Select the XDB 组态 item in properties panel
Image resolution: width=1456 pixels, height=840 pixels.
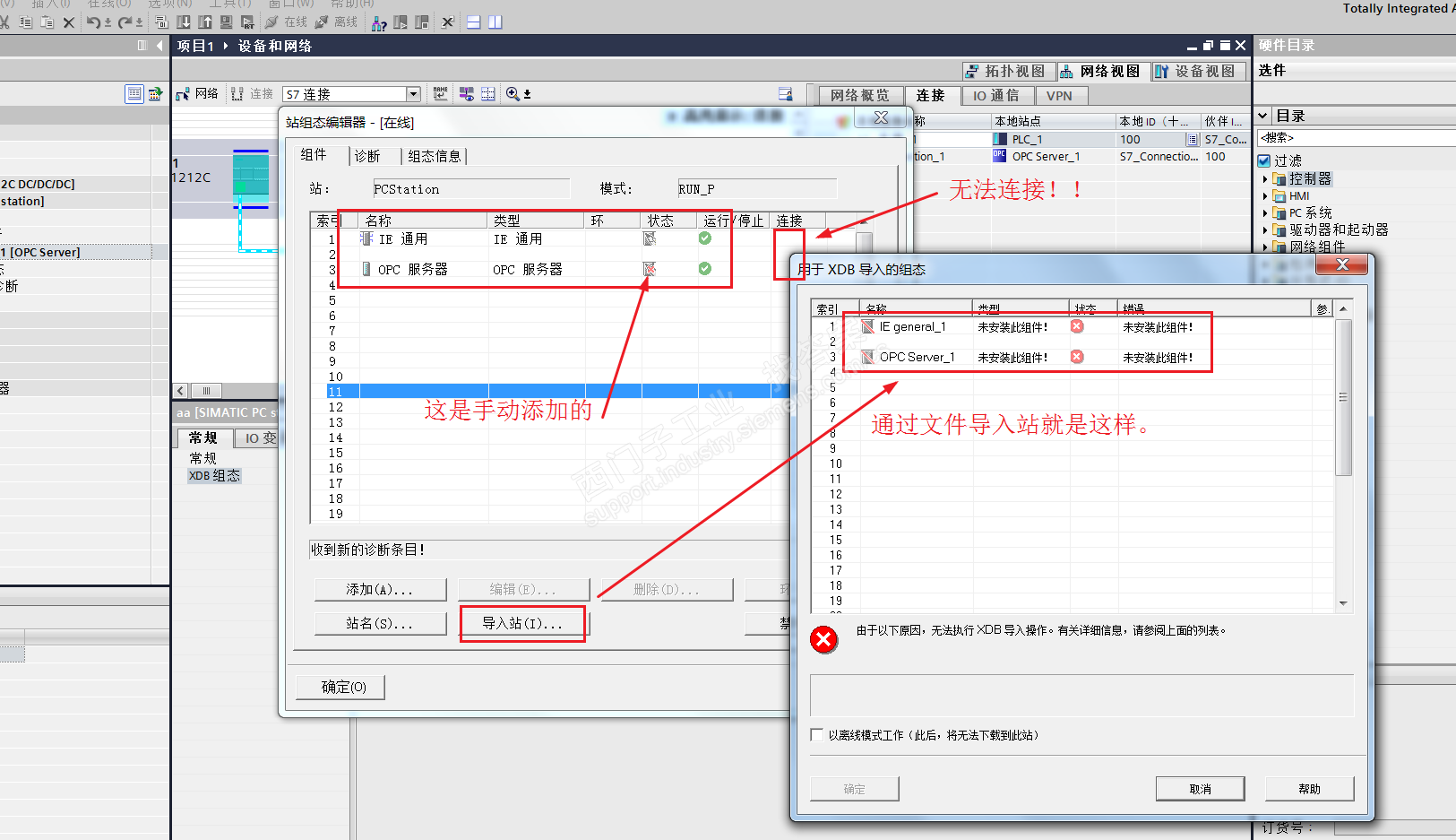tap(214, 476)
